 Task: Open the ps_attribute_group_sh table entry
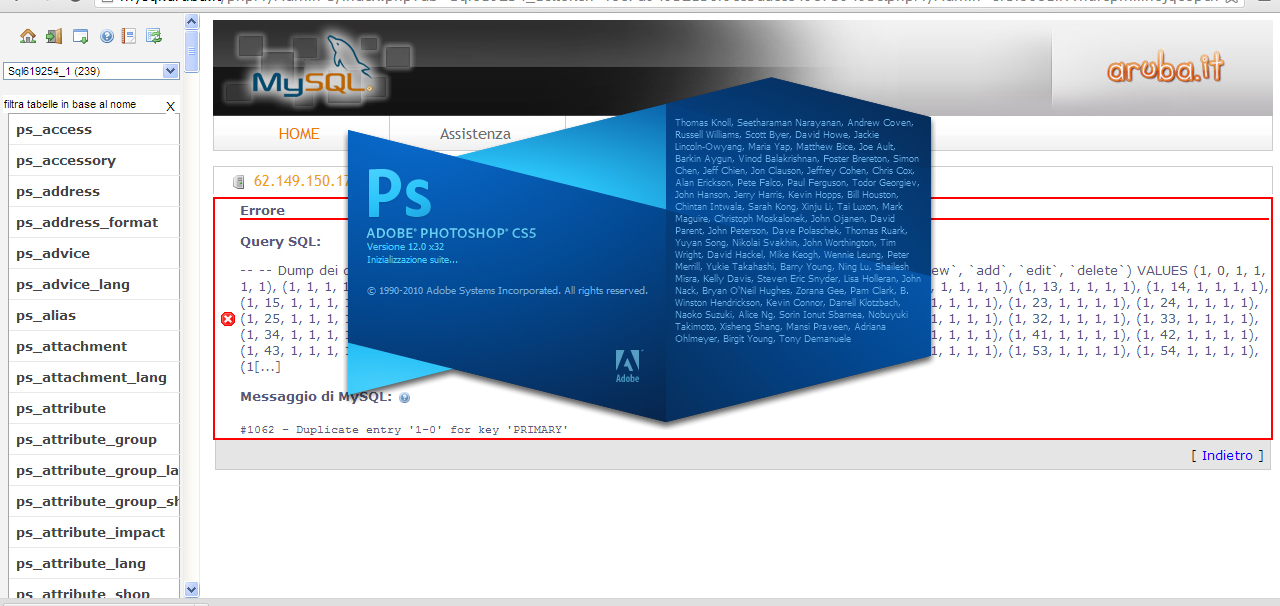click(97, 502)
